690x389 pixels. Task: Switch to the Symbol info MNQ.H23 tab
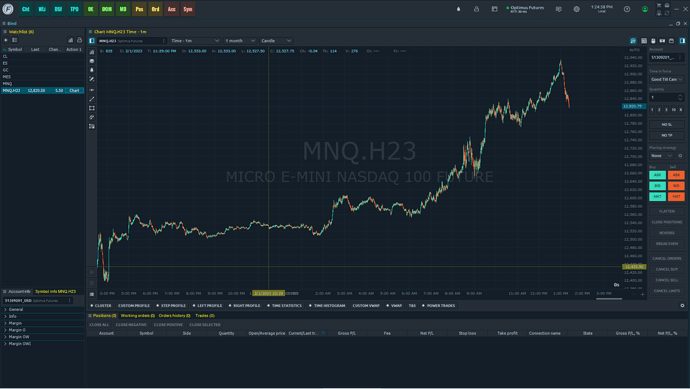(55, 291)
